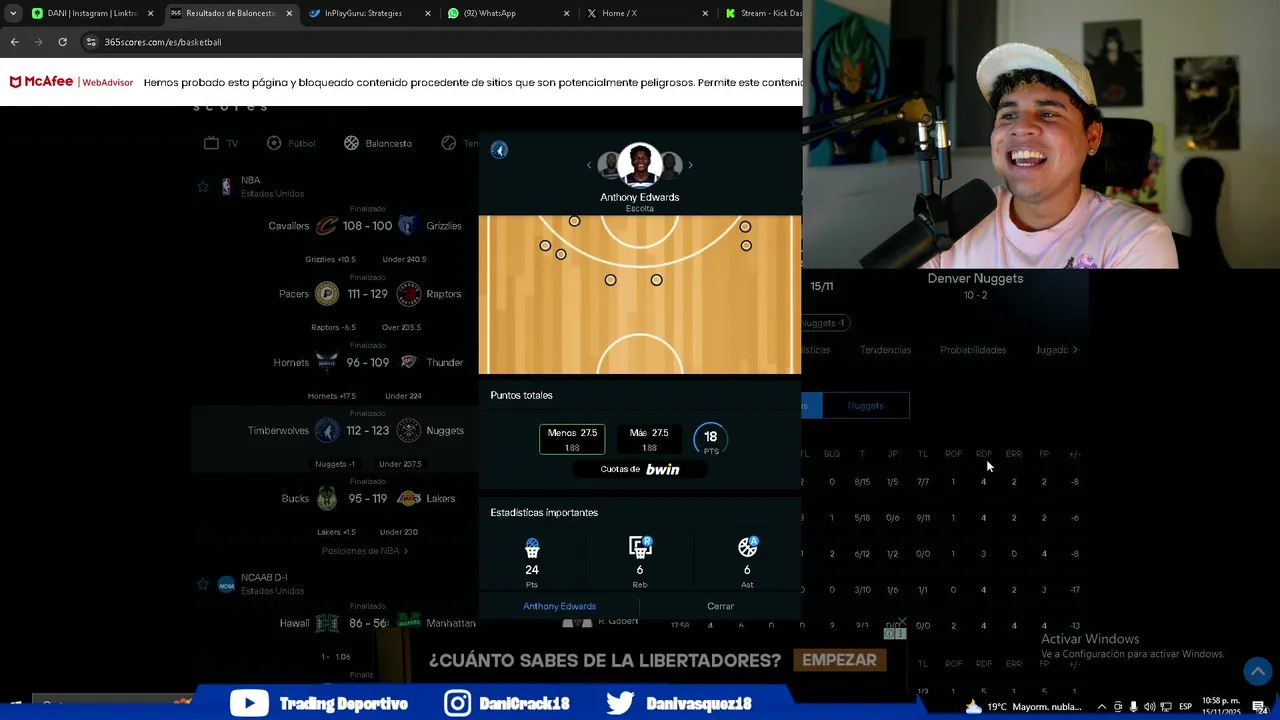Click Anthony Edwards' profile photo
The width and height of the screenshot is (1280, 720).
(639, 165)
